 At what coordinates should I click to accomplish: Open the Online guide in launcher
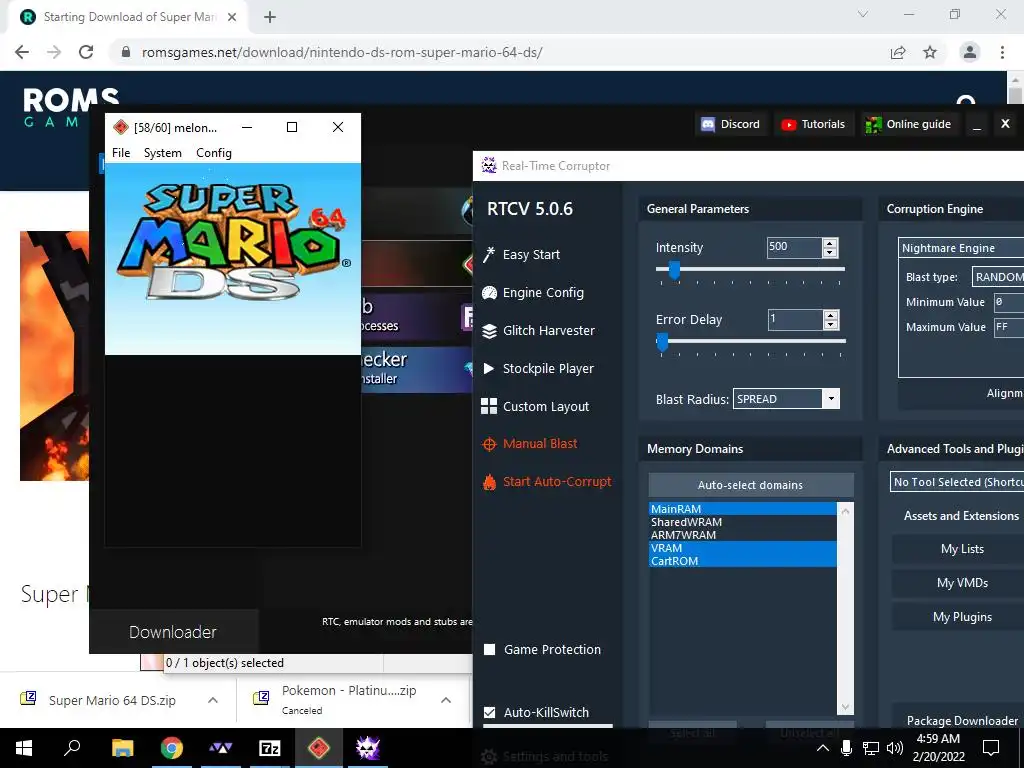pyautogui.click(x=908, y=124)
